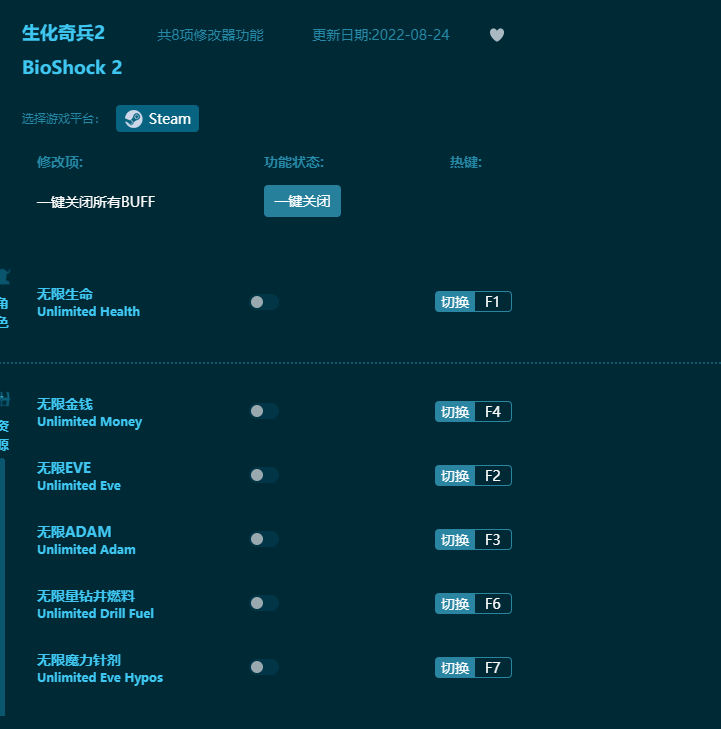
Task: Click the 生化奇兵2 game title
Action: (x=63, y=33)
